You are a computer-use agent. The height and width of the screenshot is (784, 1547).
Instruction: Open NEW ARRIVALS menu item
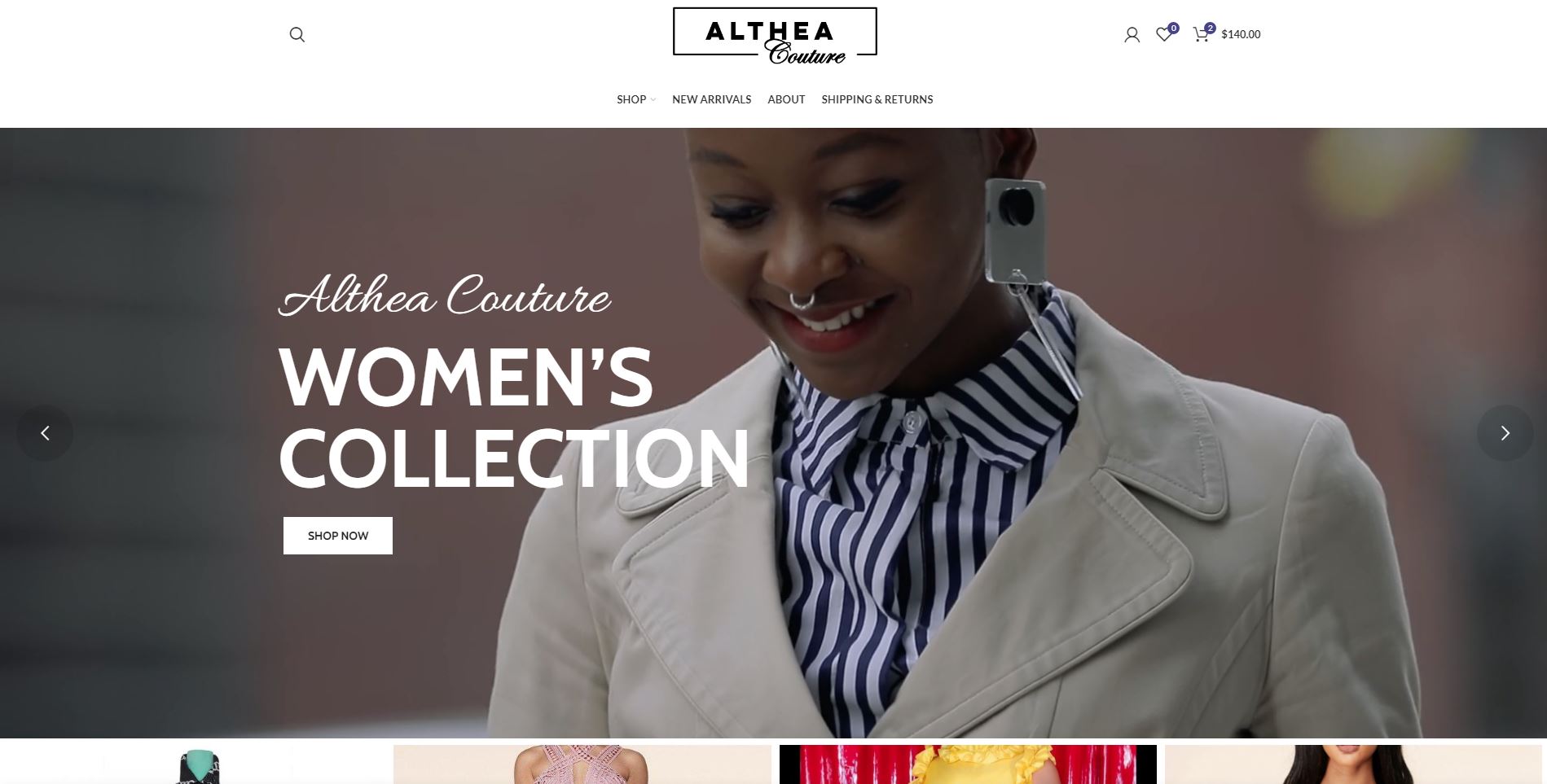click(711, 99)
